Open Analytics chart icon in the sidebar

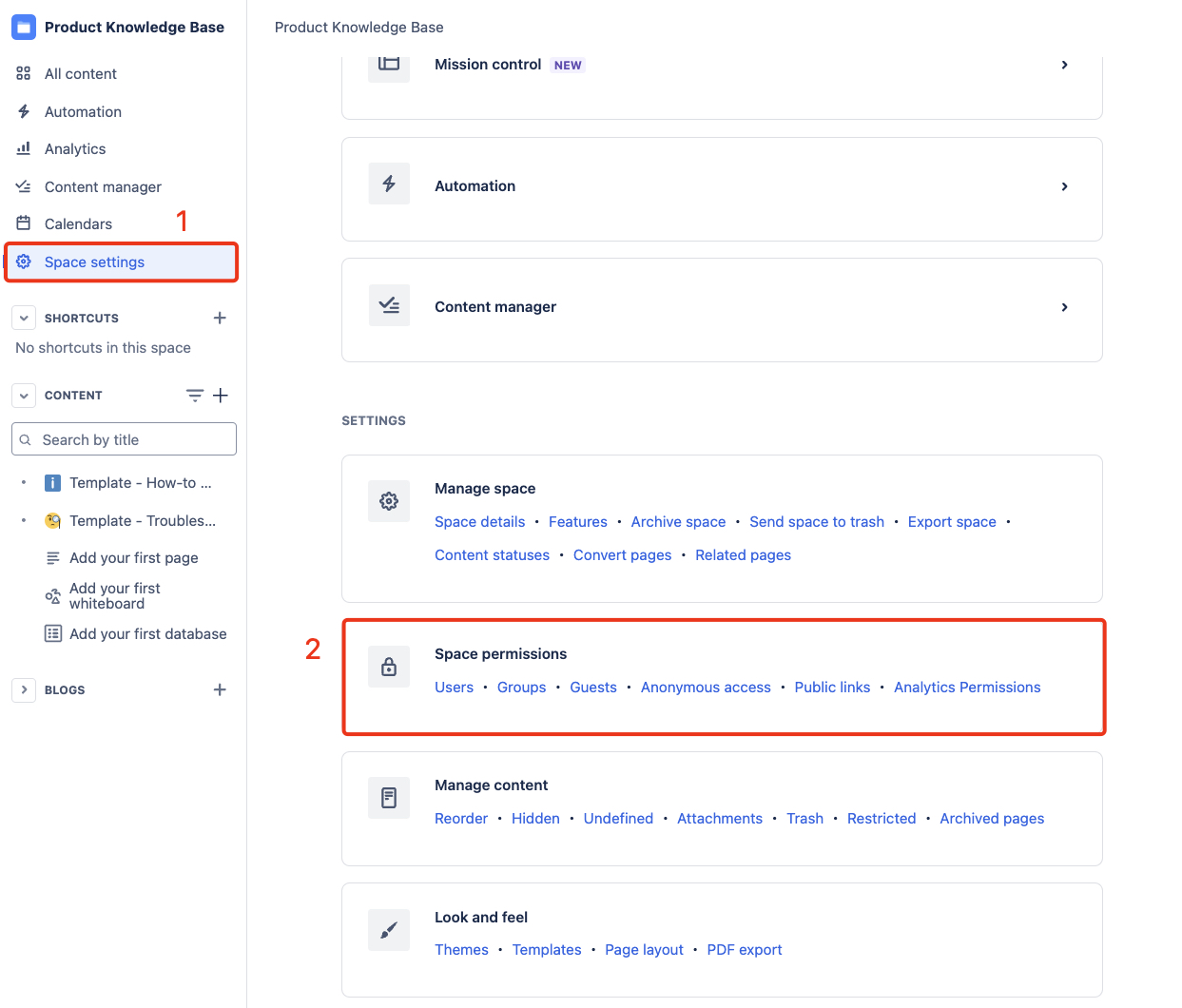pyautogui.click(x=23, y=148)
